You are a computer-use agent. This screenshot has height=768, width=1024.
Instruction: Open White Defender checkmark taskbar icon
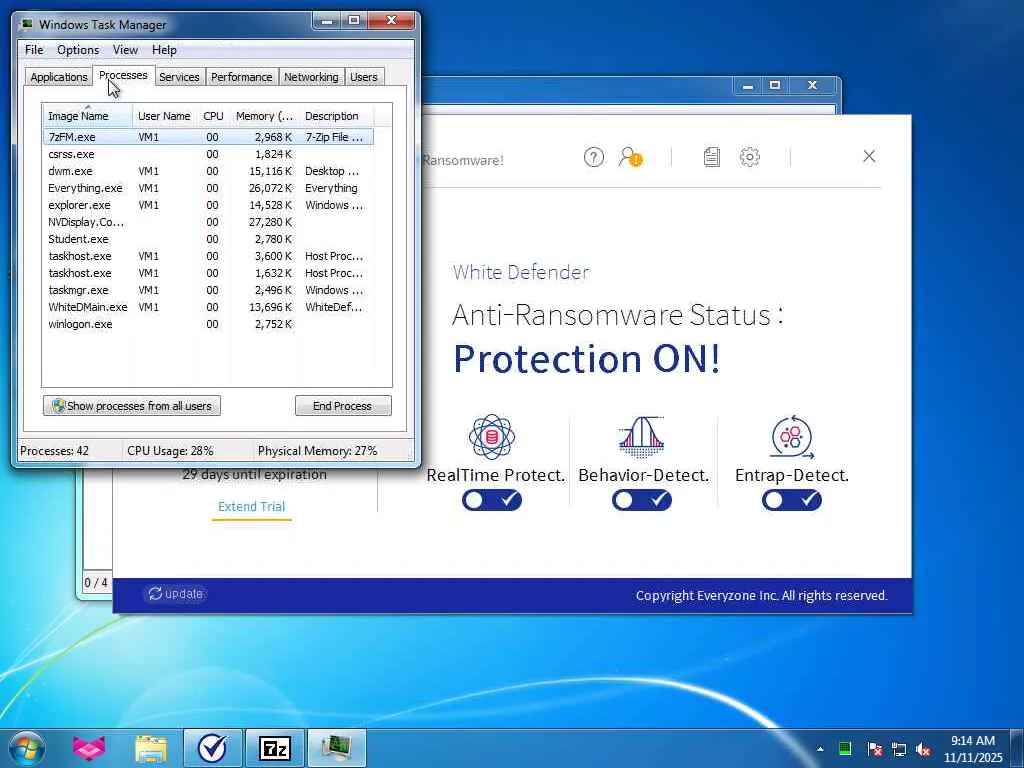pos(212,748)
